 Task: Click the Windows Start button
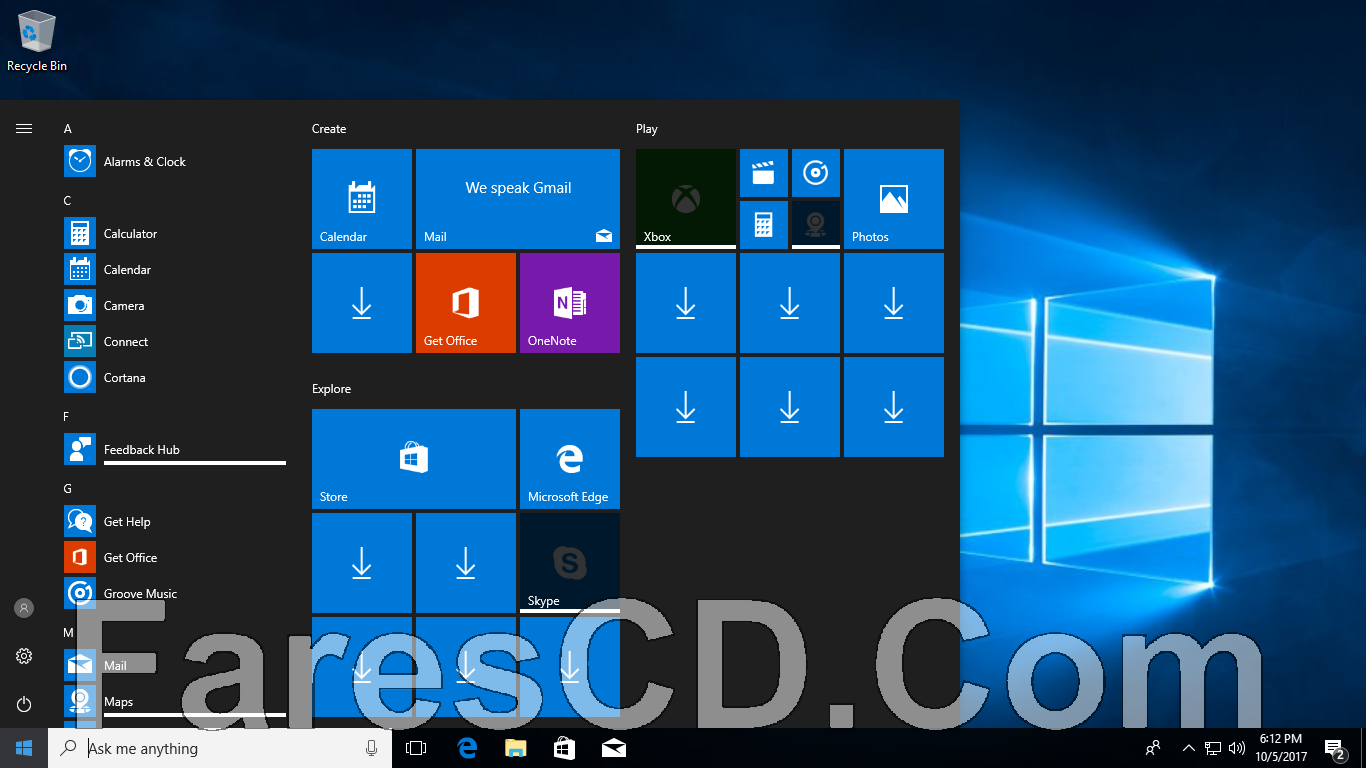pos(24,748)
